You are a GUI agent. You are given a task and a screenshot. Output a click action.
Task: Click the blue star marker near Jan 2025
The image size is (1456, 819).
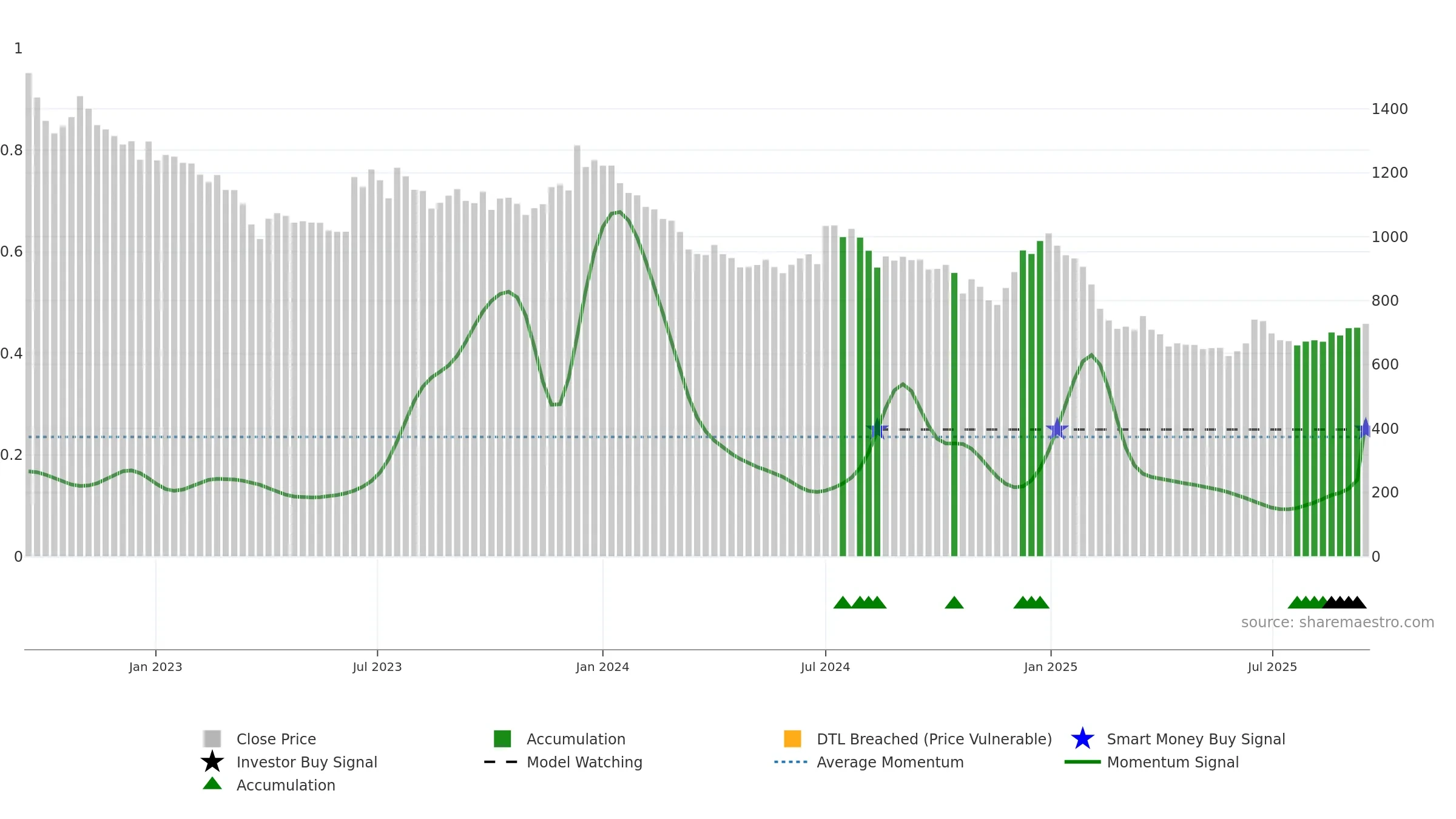pyautogui.click(x=1057, y=430)
